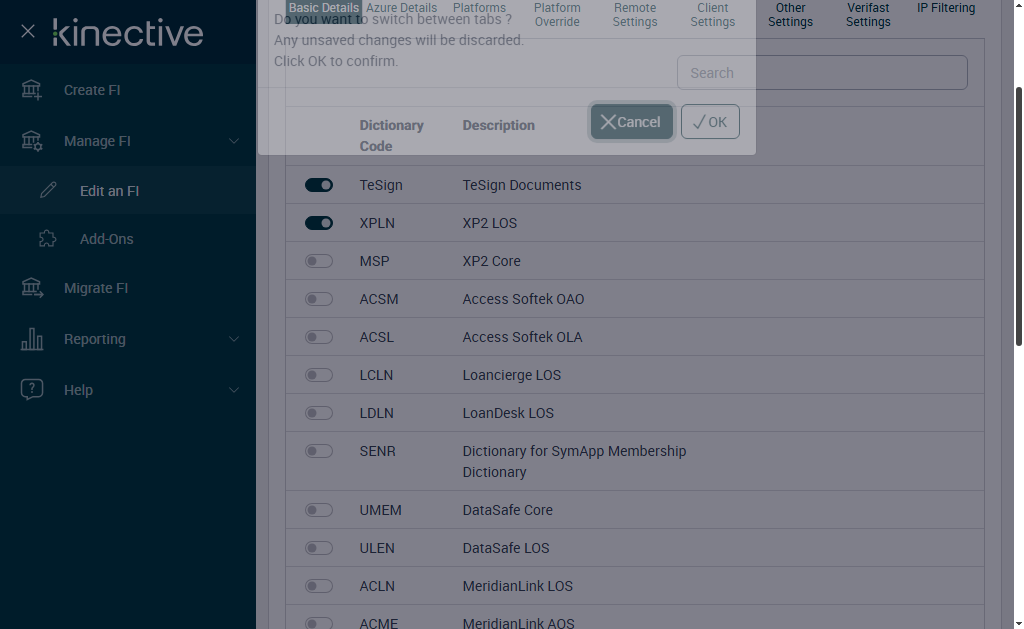Click the DataSafe Core description
Image resolution: width=1024 pixels, height=629 pixels.
click(x=507, y=510)
